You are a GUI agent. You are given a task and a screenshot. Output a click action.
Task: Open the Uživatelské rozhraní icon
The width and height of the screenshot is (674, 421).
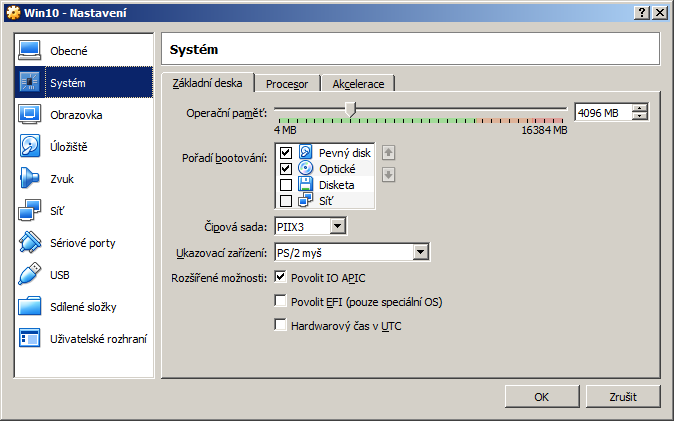(x=30, y=338)
